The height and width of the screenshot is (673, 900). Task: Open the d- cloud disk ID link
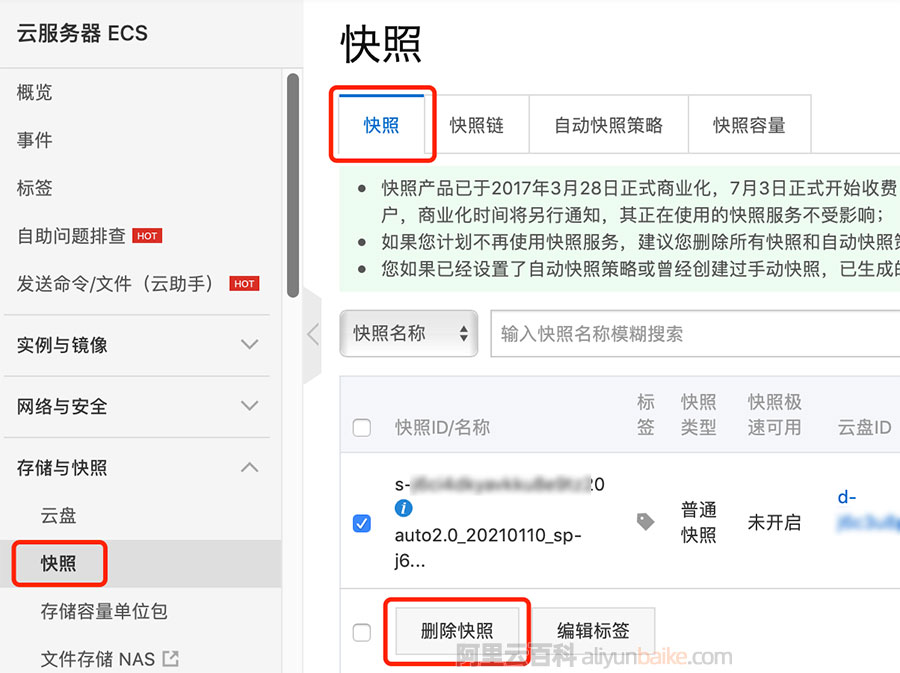pos(868,509)
